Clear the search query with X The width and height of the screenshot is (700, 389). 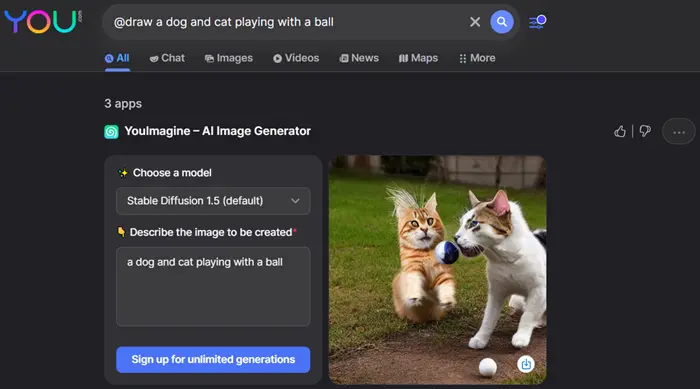(475, 22)
